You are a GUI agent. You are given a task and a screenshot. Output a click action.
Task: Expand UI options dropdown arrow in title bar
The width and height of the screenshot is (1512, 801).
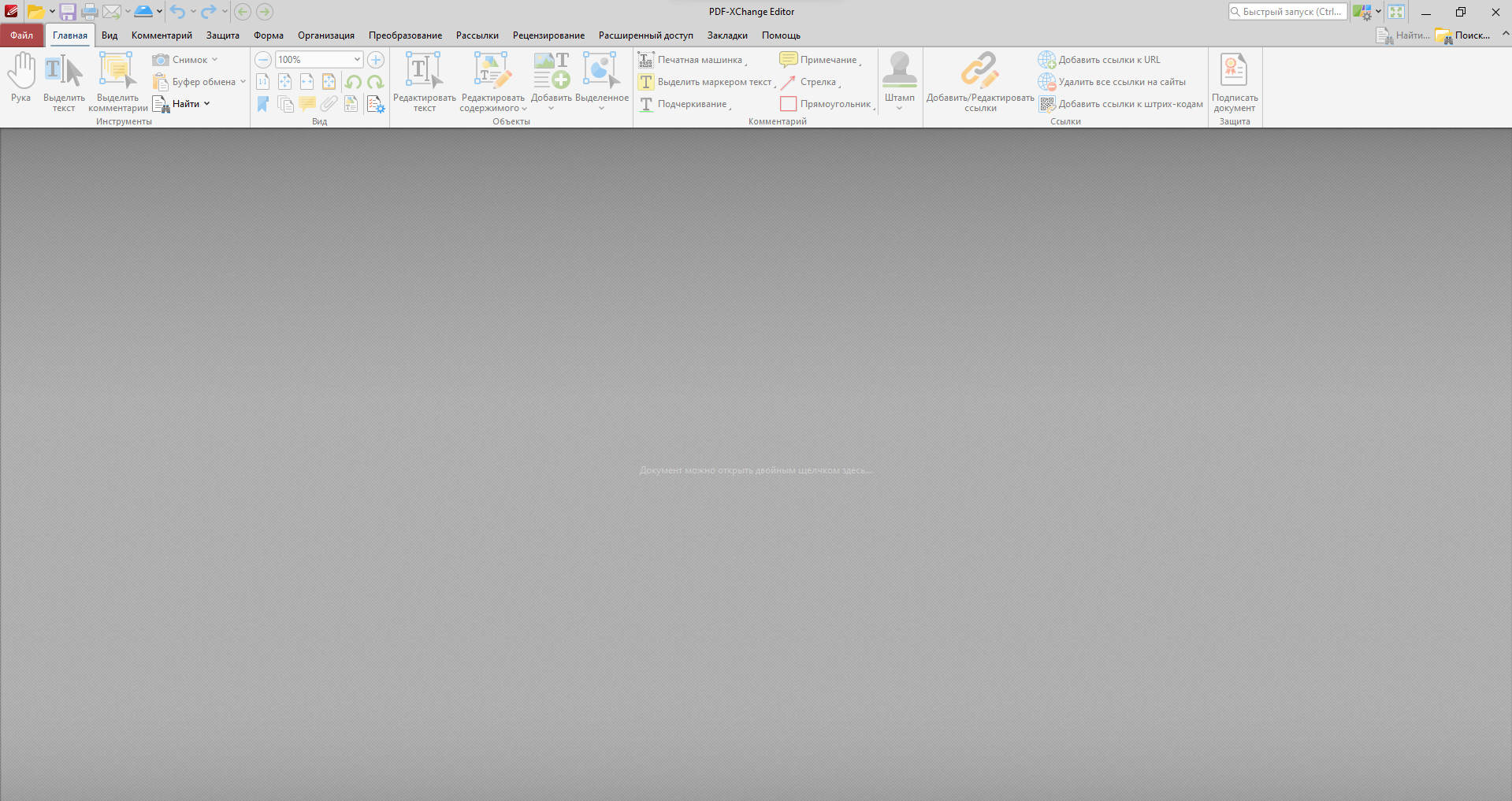coord(1378,12)
